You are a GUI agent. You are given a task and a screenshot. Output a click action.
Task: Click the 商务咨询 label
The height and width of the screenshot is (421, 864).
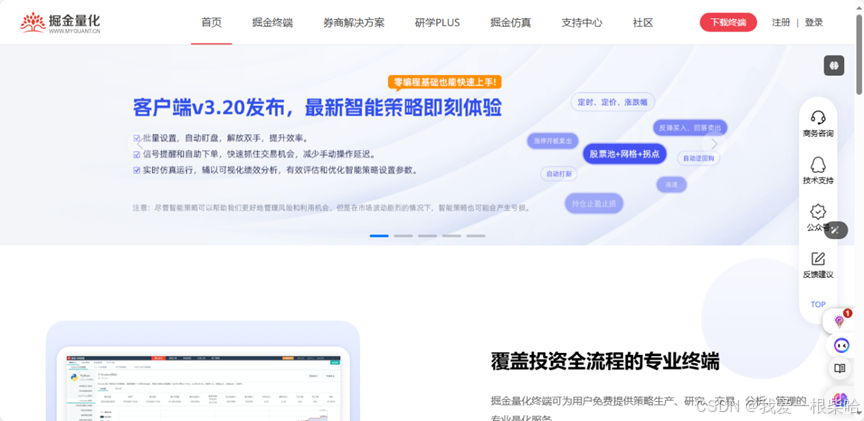click(818, 133)
